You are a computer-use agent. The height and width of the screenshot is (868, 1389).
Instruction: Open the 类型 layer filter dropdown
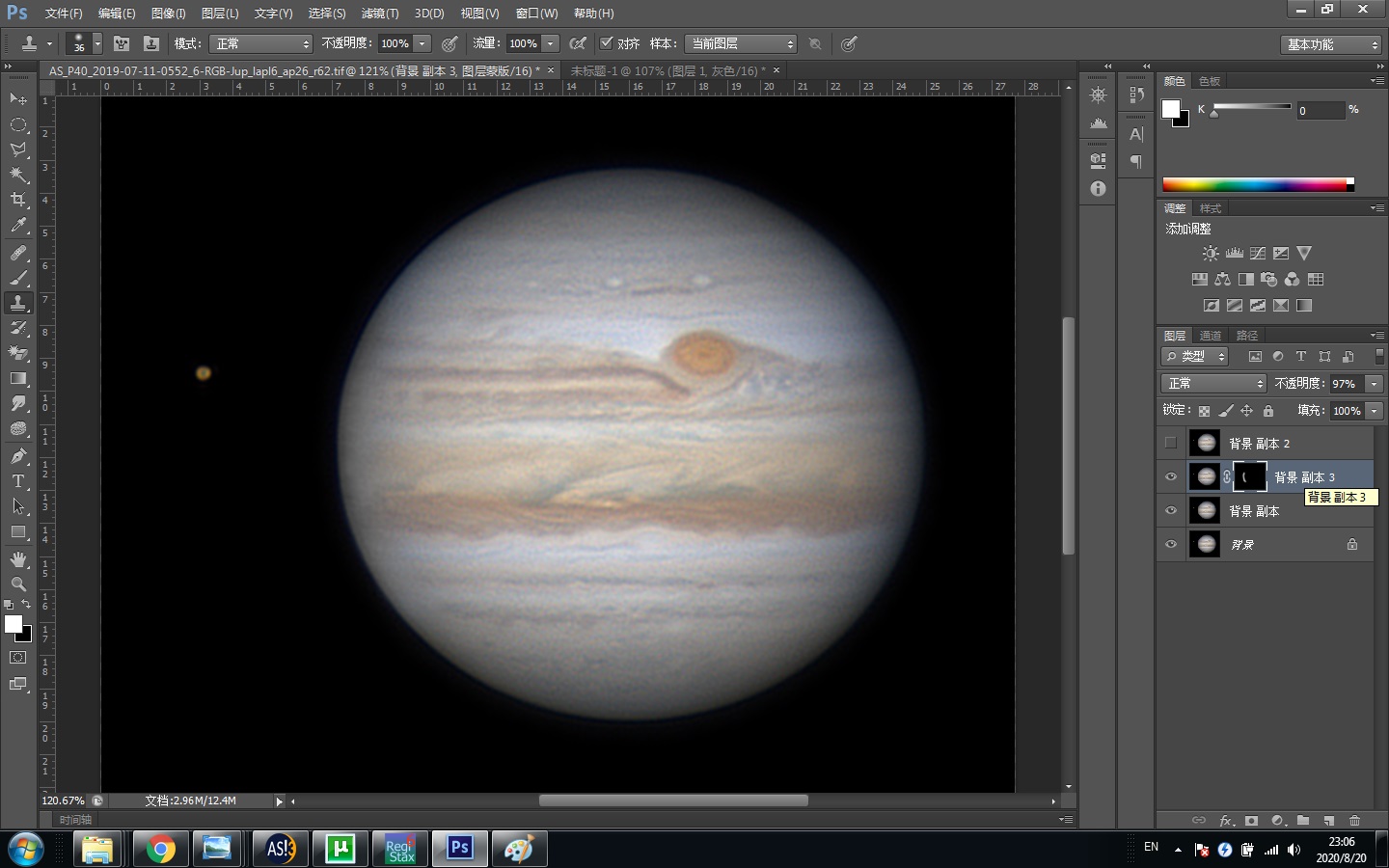1194,357
